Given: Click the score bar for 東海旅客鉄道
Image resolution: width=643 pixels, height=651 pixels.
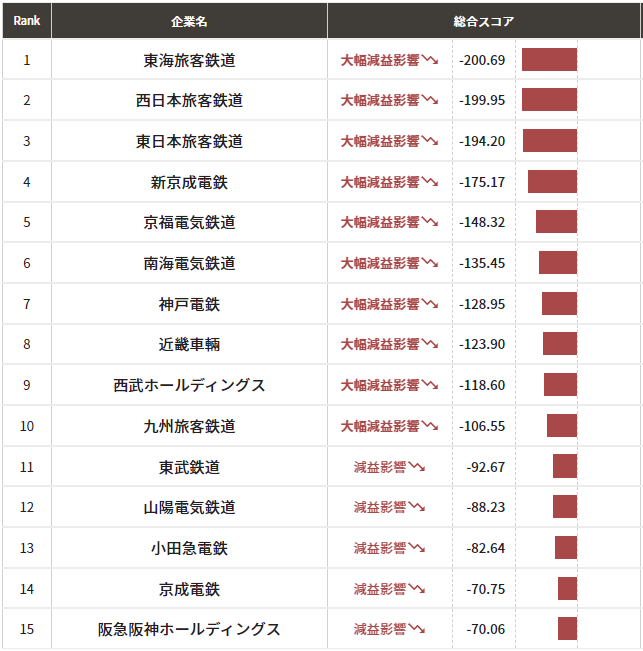Looking at the screenshot, I should coord(549,59).
